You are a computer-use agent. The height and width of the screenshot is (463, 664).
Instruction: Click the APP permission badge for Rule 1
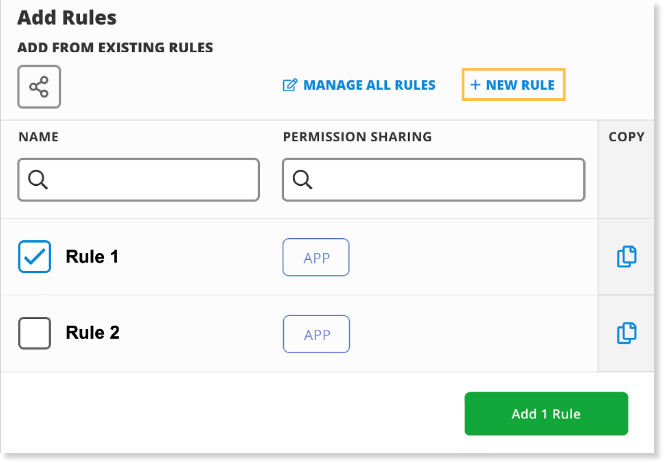[316, 257]
